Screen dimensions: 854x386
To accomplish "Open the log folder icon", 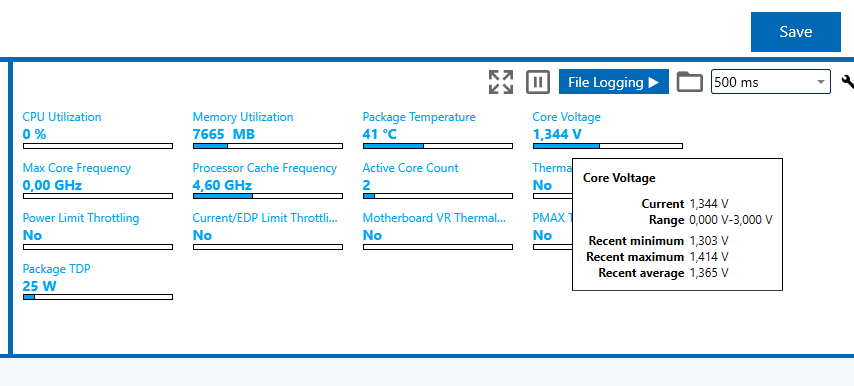I will (690, 82).
